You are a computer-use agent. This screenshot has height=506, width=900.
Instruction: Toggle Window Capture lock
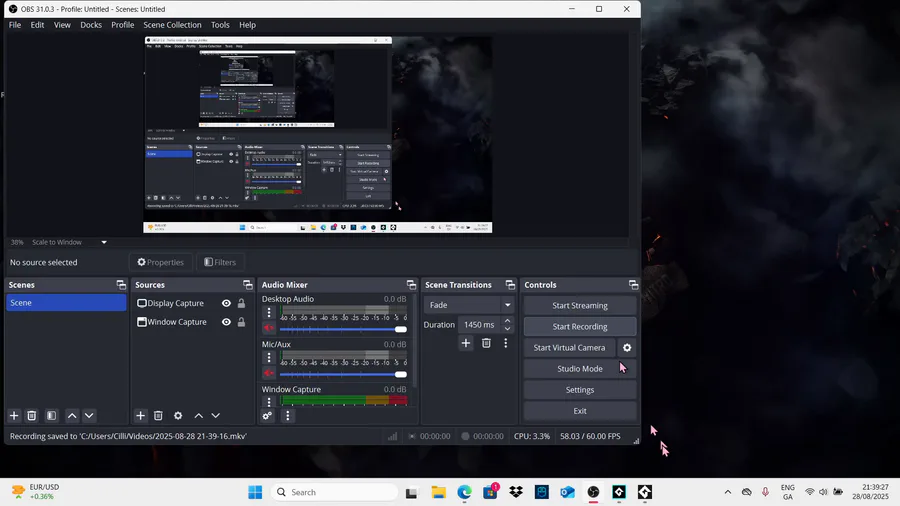pos(242,322)
